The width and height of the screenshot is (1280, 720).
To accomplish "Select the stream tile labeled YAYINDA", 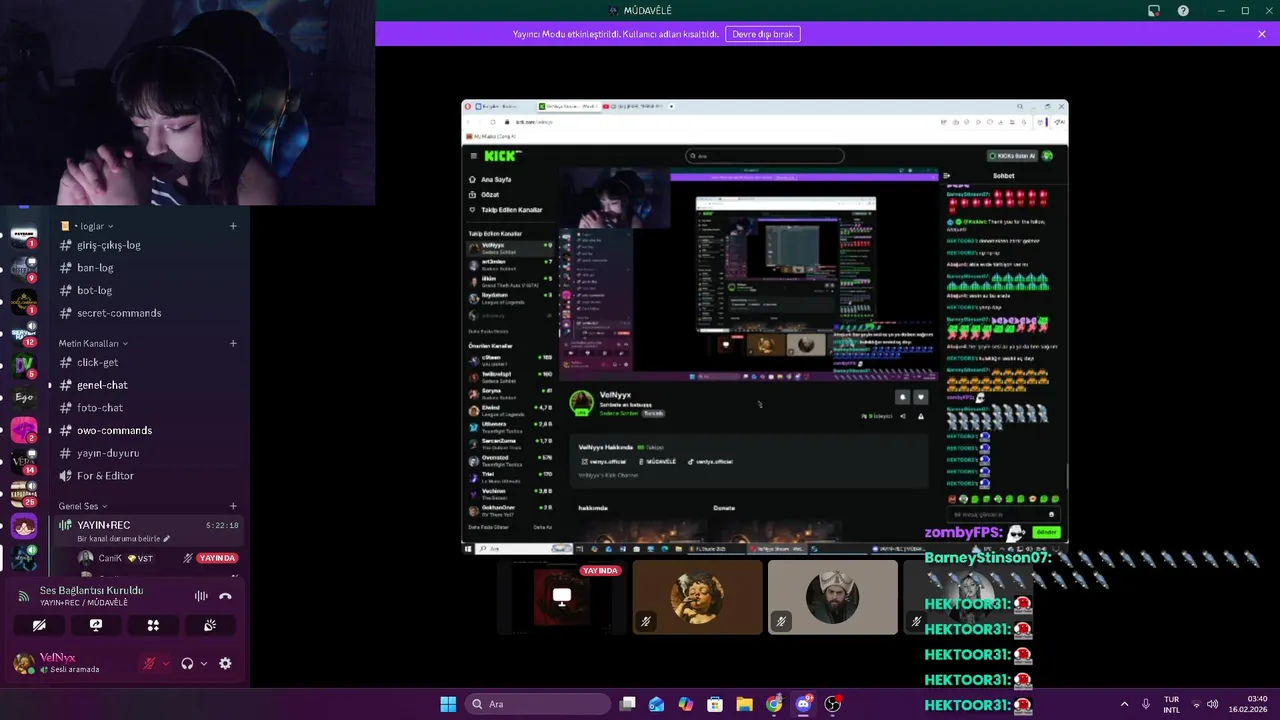I will pyautogui.click(x=561, y=597).
